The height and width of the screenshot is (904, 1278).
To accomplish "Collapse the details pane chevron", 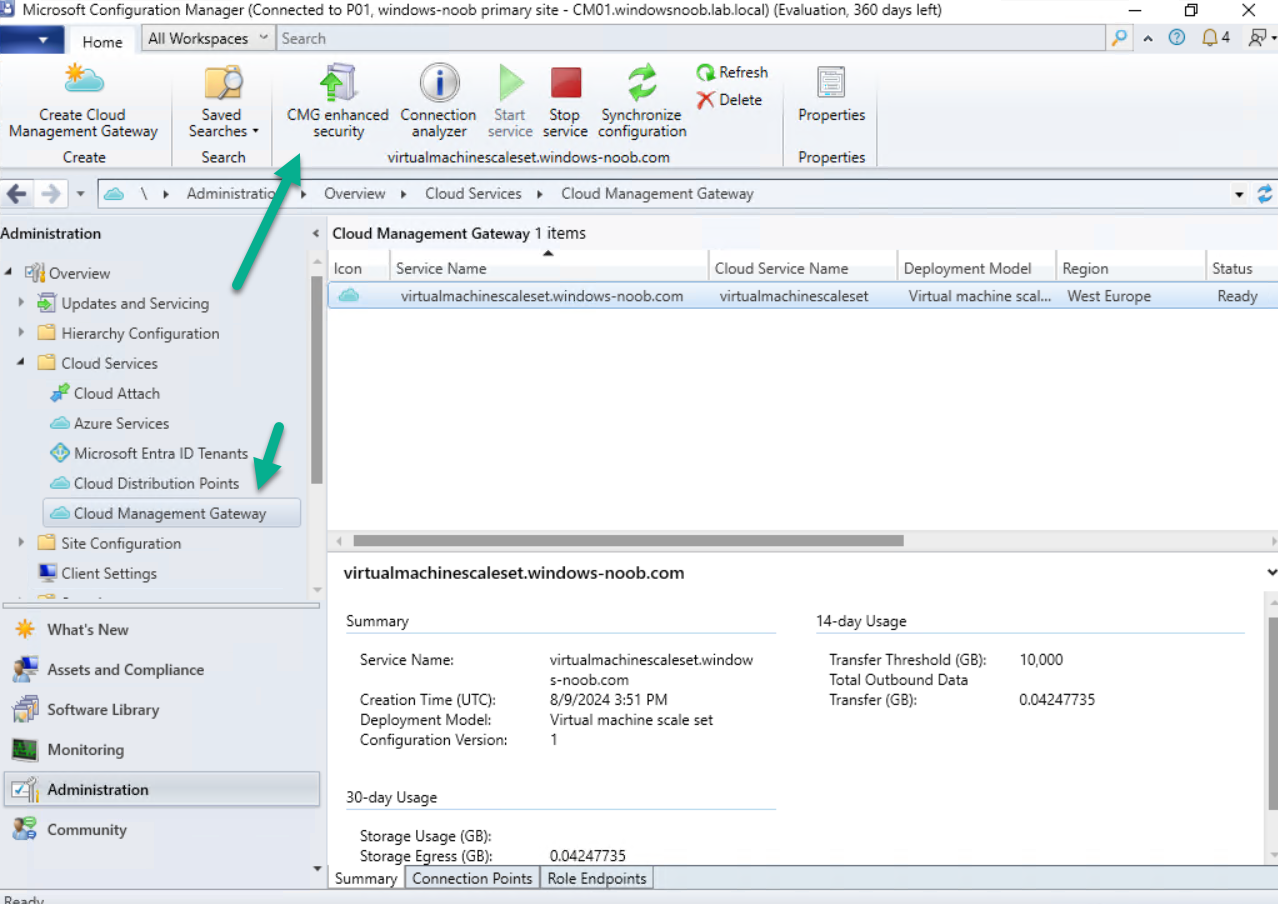I will pyautogui.click(x=1271, y=573).
